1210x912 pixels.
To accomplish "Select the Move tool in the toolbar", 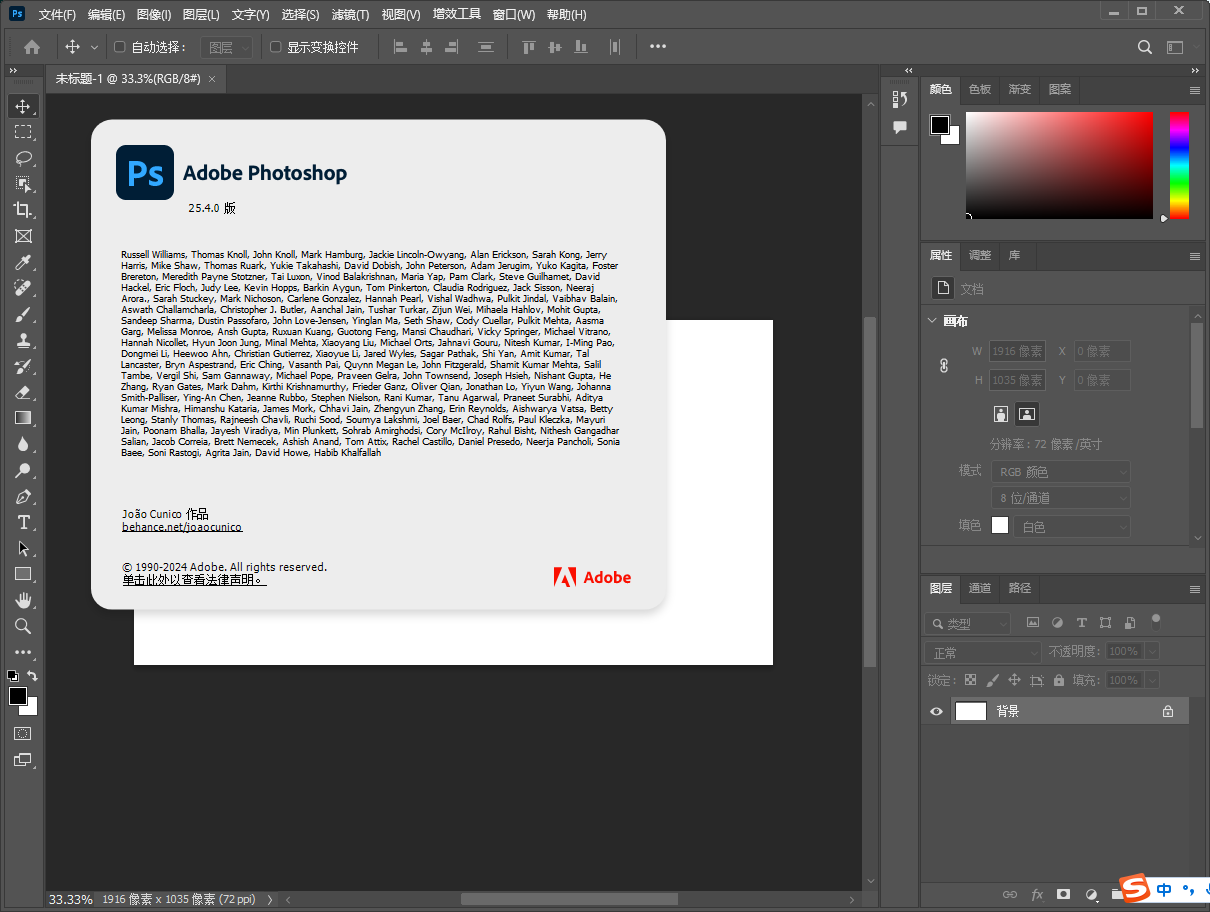I will pos(24,106).
